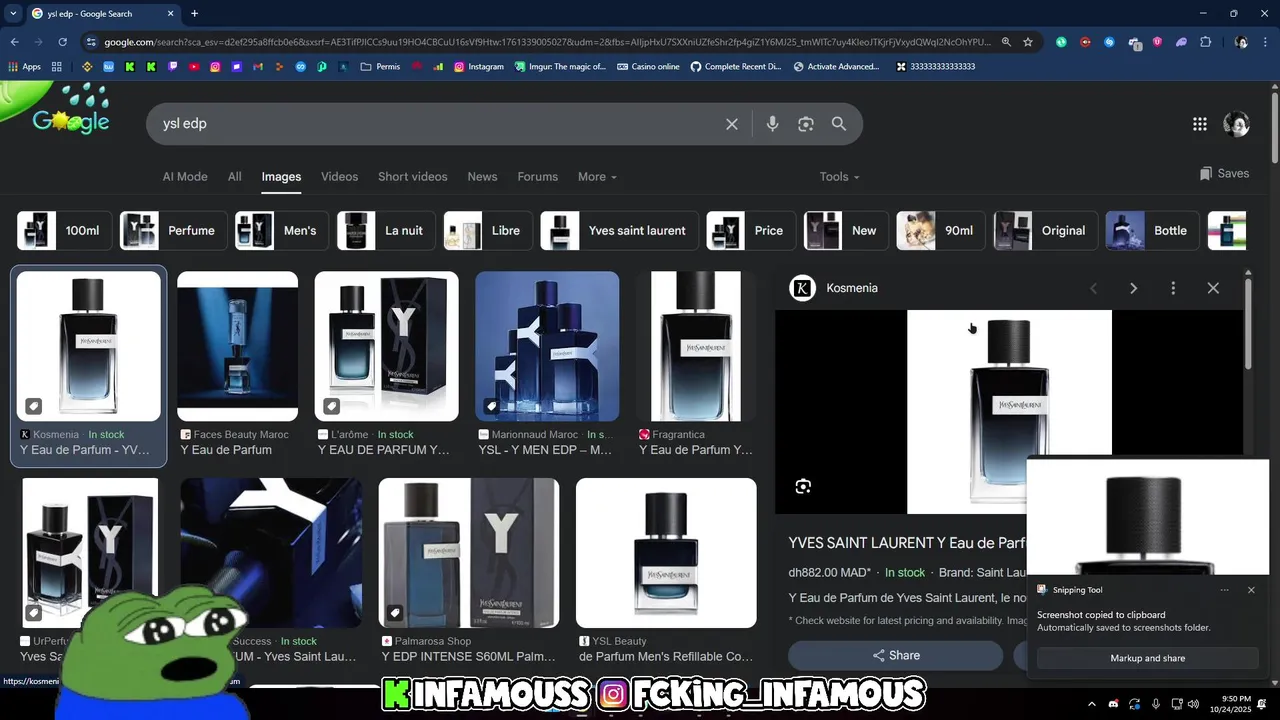Open the tab search dropdown arrow in Chrome
The image size is (1280, 720).
pyautogui.click(x=13, y=14)
